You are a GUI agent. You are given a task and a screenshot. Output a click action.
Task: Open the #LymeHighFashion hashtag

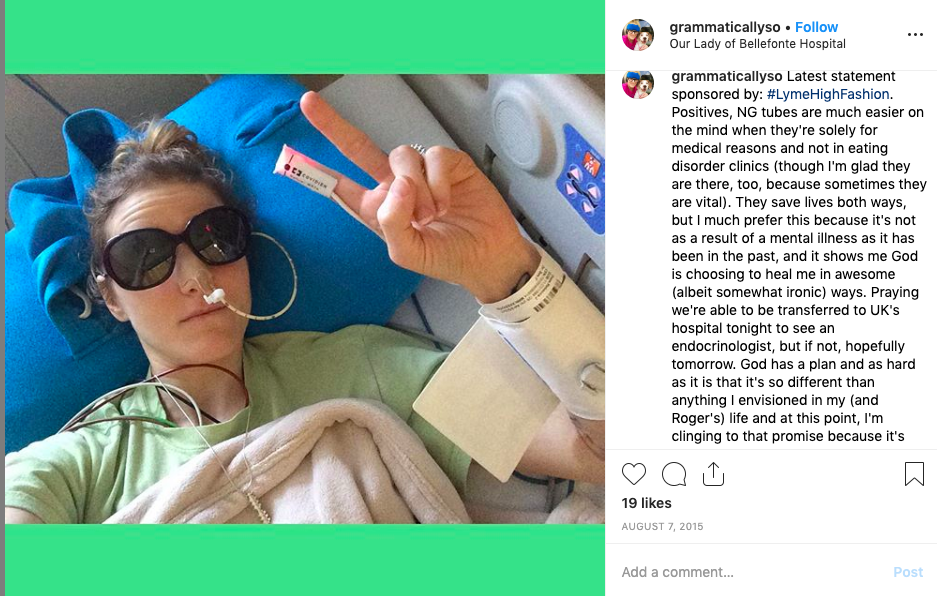click(x=828, y=94)
